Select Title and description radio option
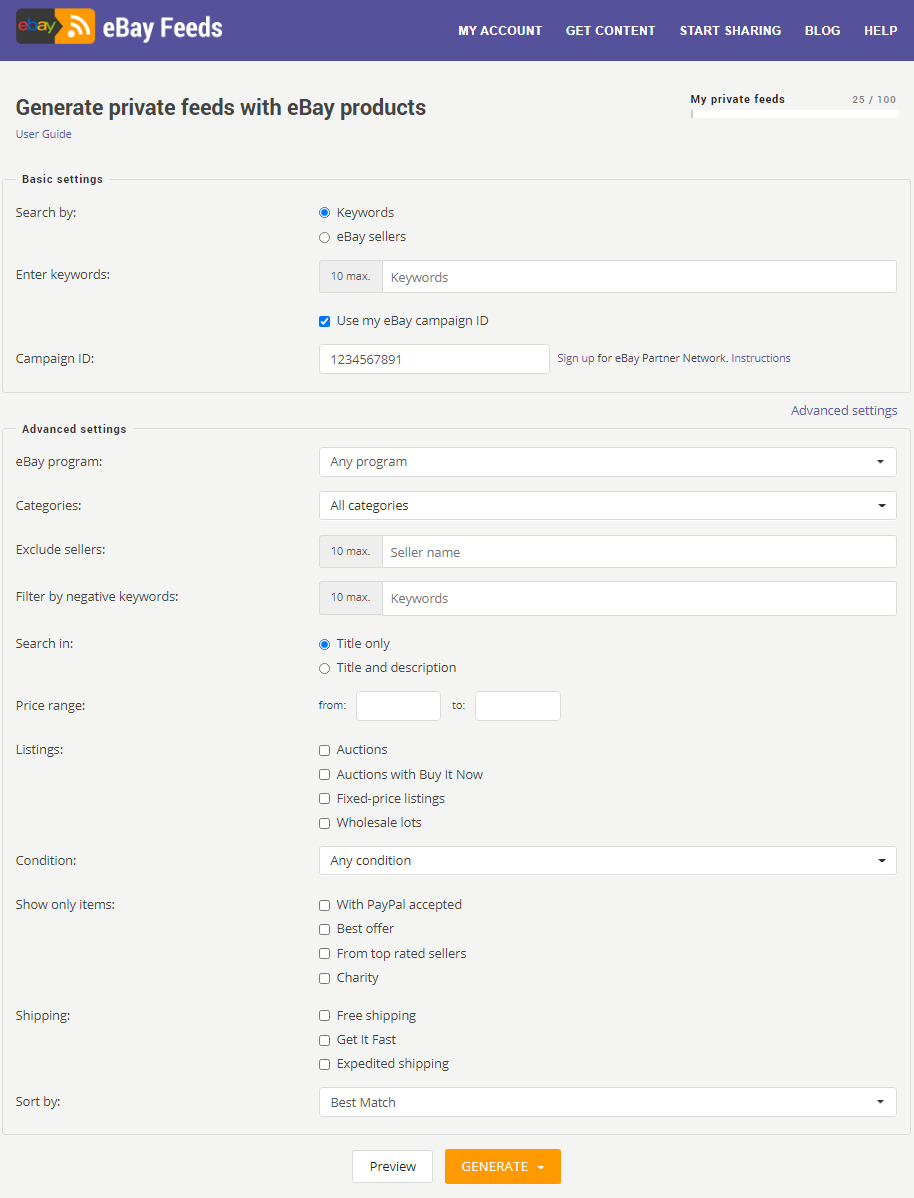Viewport: 914px width, 1198px height. [324, 669]
